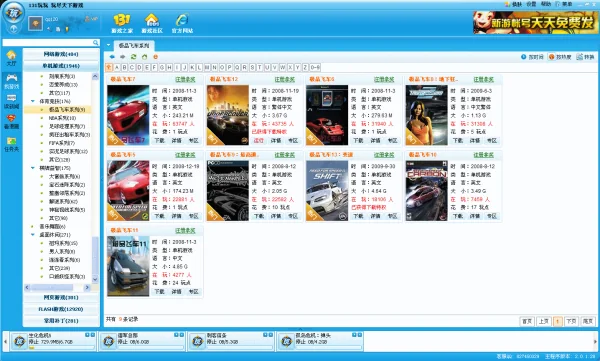Click the green home icon in the navigation toolbar
This screenshot has width=600, height=361.
[144, 57]
